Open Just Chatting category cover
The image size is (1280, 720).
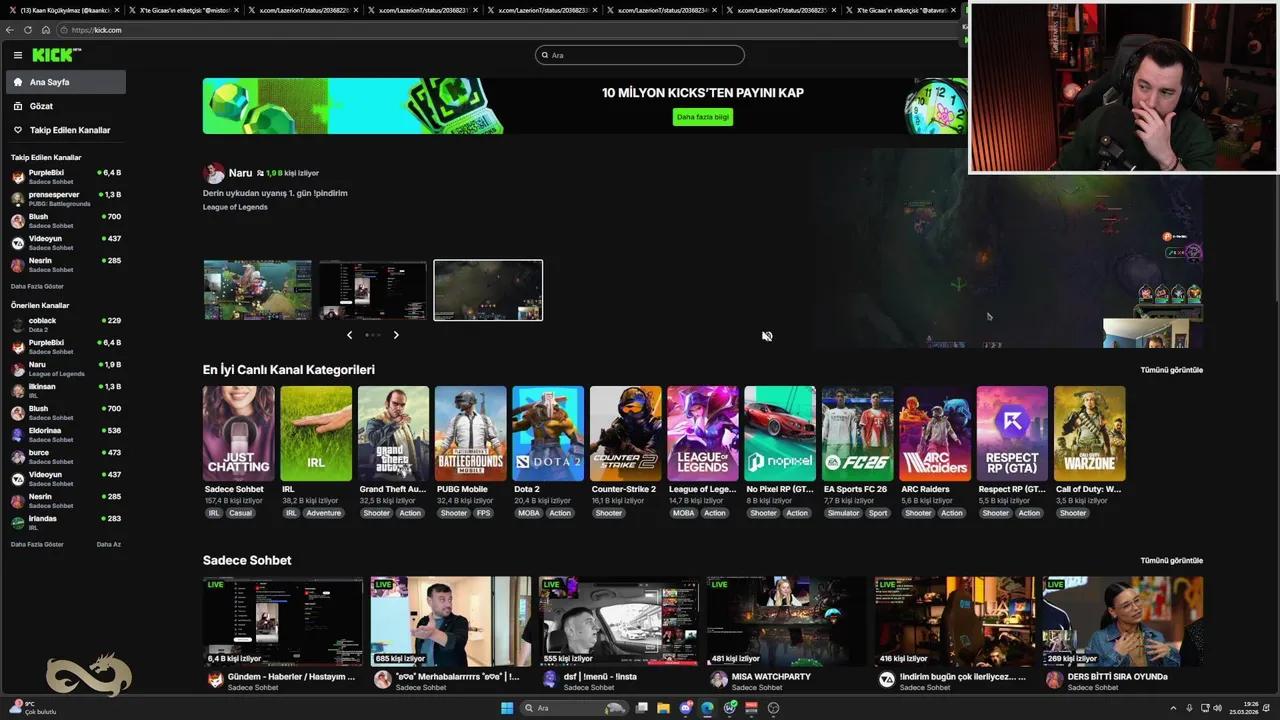(239, 433)
